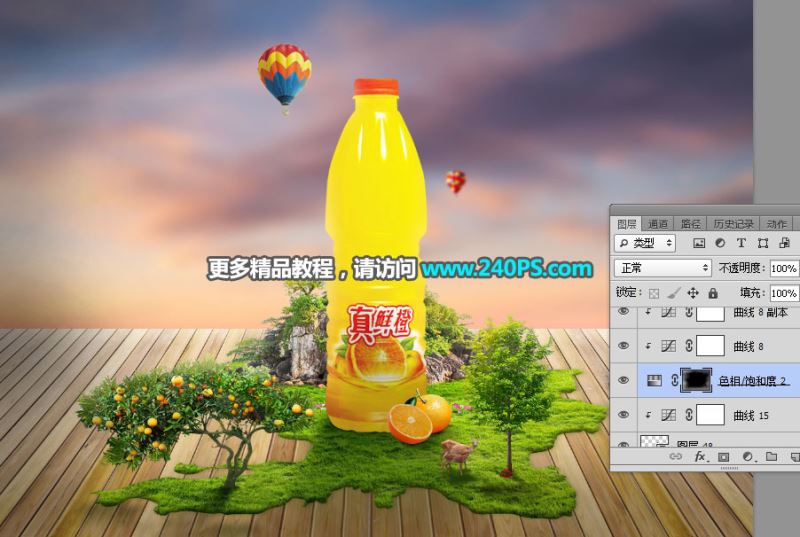Click the 填充 100% field
800x537 pixels.
785,293
